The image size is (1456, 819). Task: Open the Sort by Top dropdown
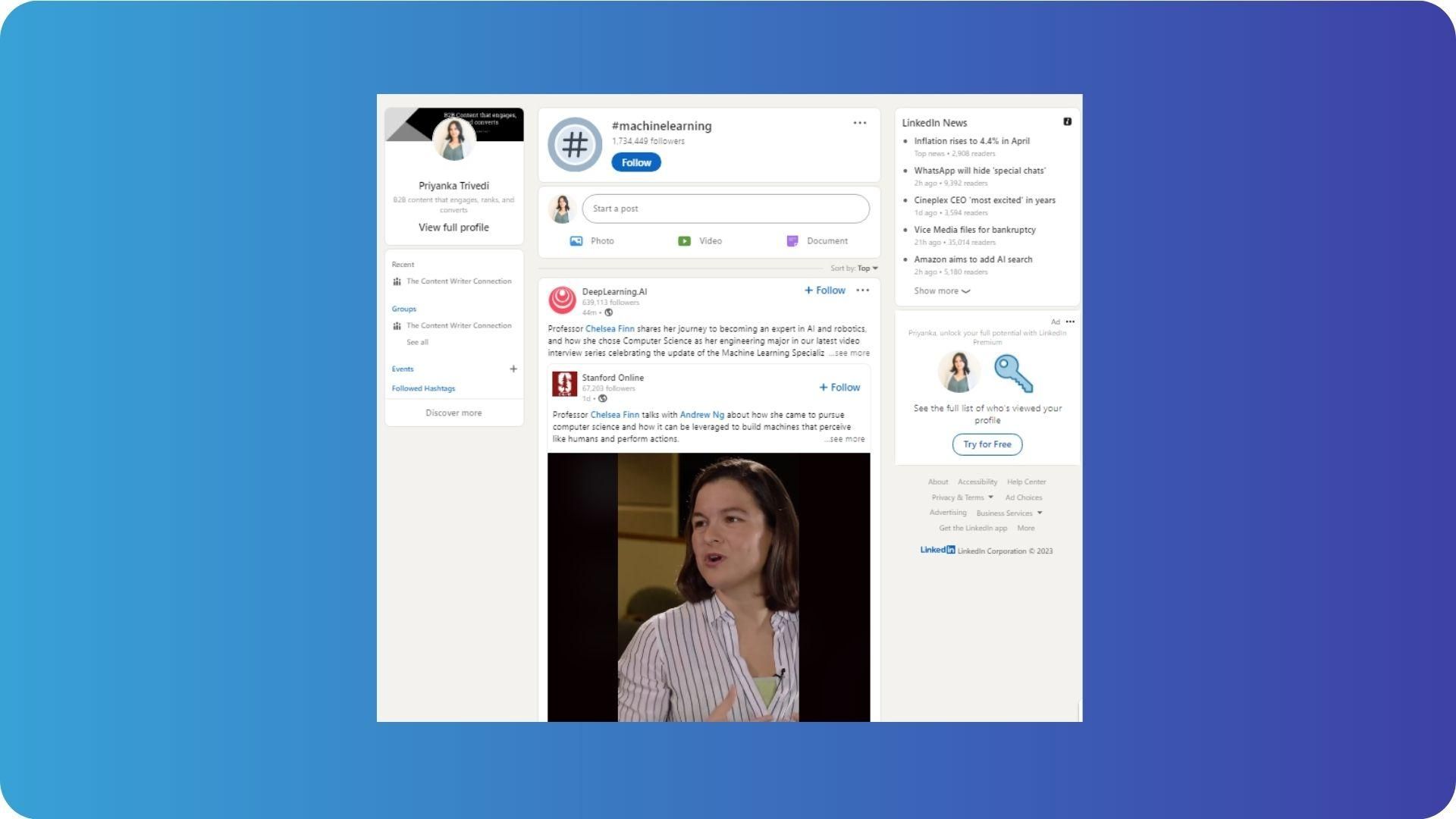[854, 268]
